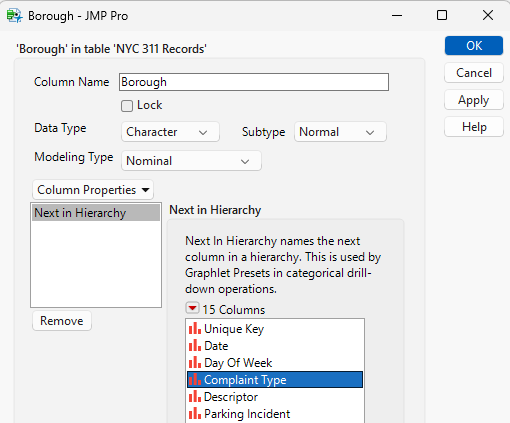Click the Cancel button
510x423 pixels.
coord(474,73)
